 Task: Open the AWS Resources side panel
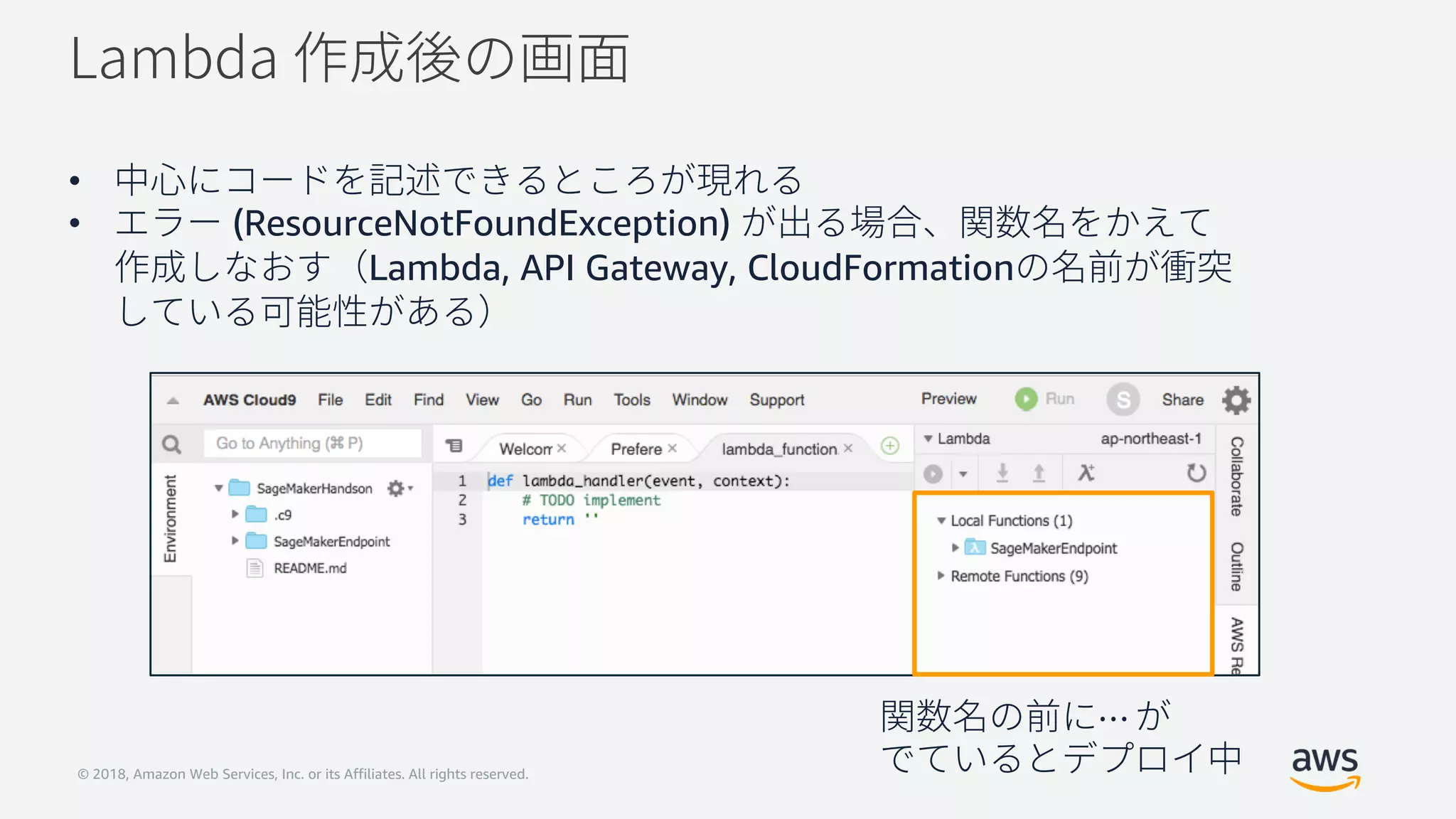[1237, 646]
